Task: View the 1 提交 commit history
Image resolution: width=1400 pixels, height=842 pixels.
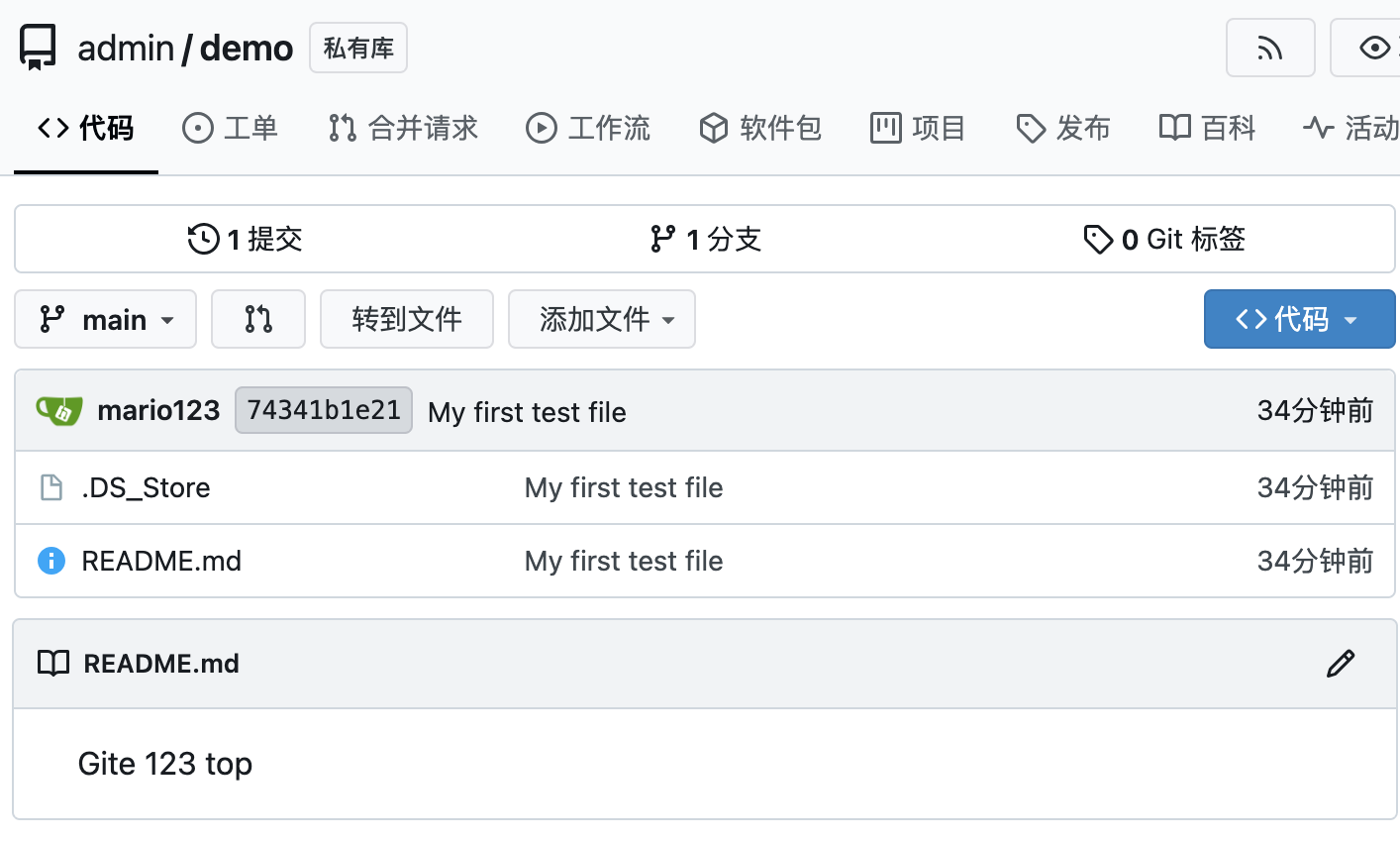Action: pyautogui.click(x=246, y=239)
